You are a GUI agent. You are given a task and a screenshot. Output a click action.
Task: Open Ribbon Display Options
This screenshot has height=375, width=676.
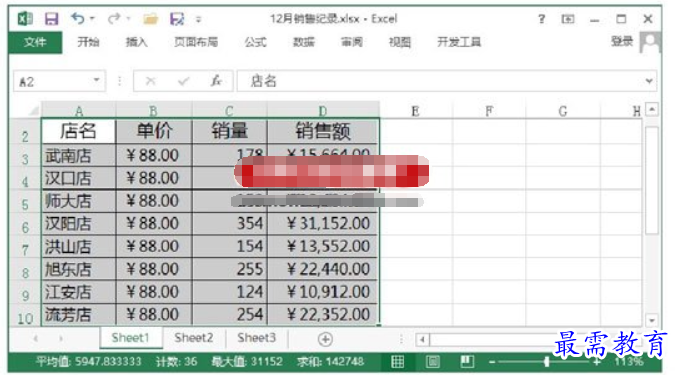[568, 19]
